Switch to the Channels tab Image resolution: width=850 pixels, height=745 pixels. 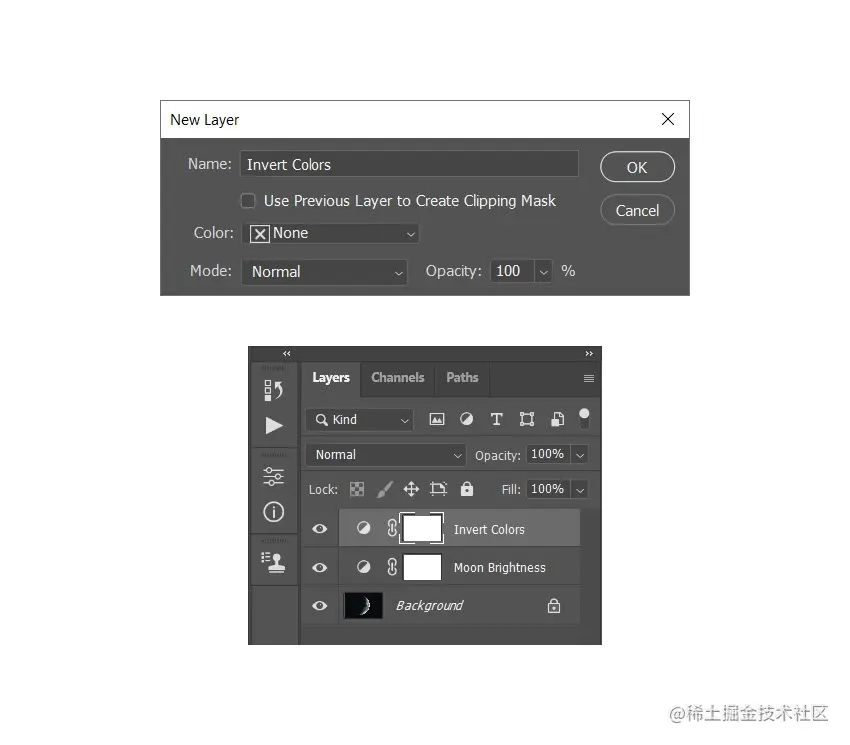click(397, 378)
